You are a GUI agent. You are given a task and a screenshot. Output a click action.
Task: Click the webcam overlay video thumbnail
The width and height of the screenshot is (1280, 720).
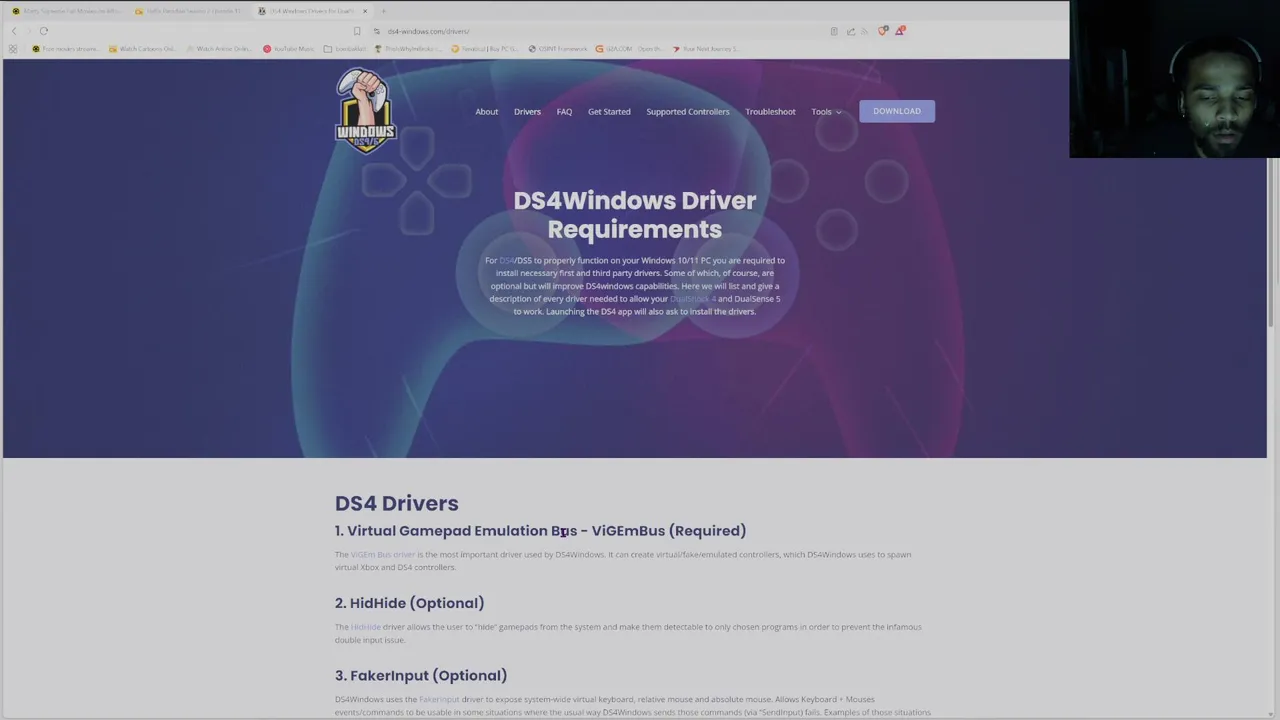coord(1174,79)
